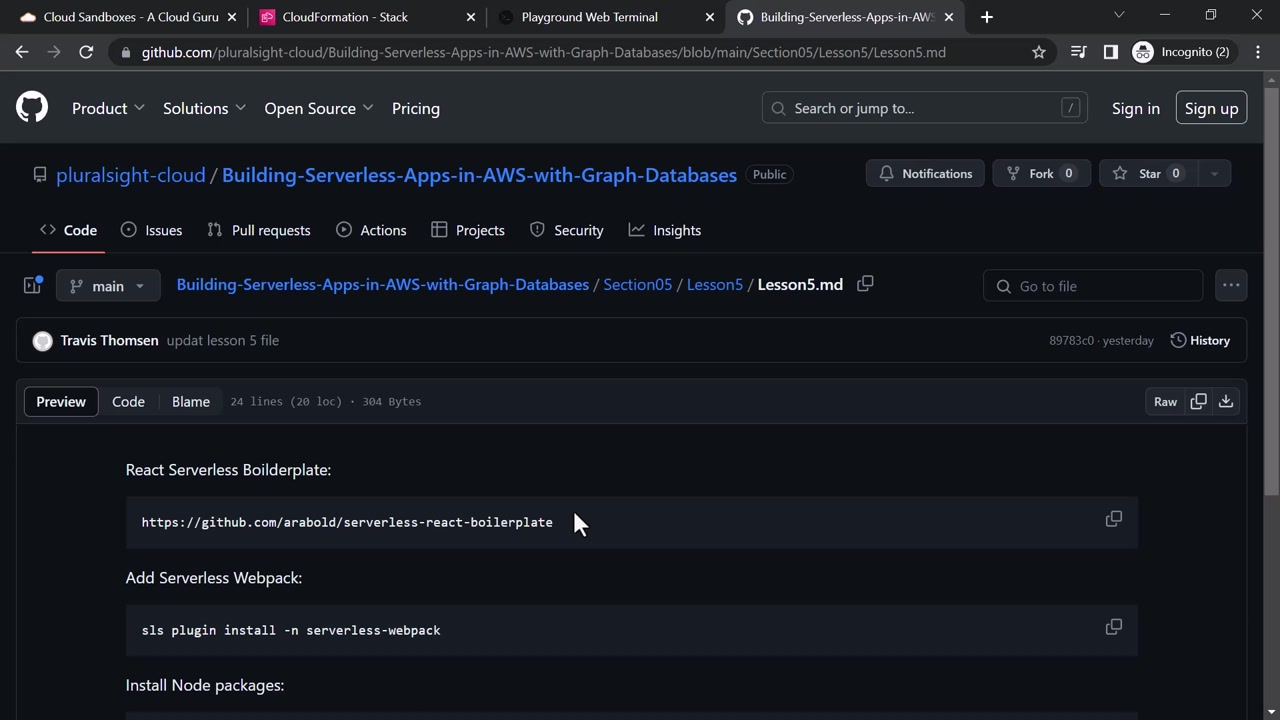Switch to Preview view of file

(61, 401)
